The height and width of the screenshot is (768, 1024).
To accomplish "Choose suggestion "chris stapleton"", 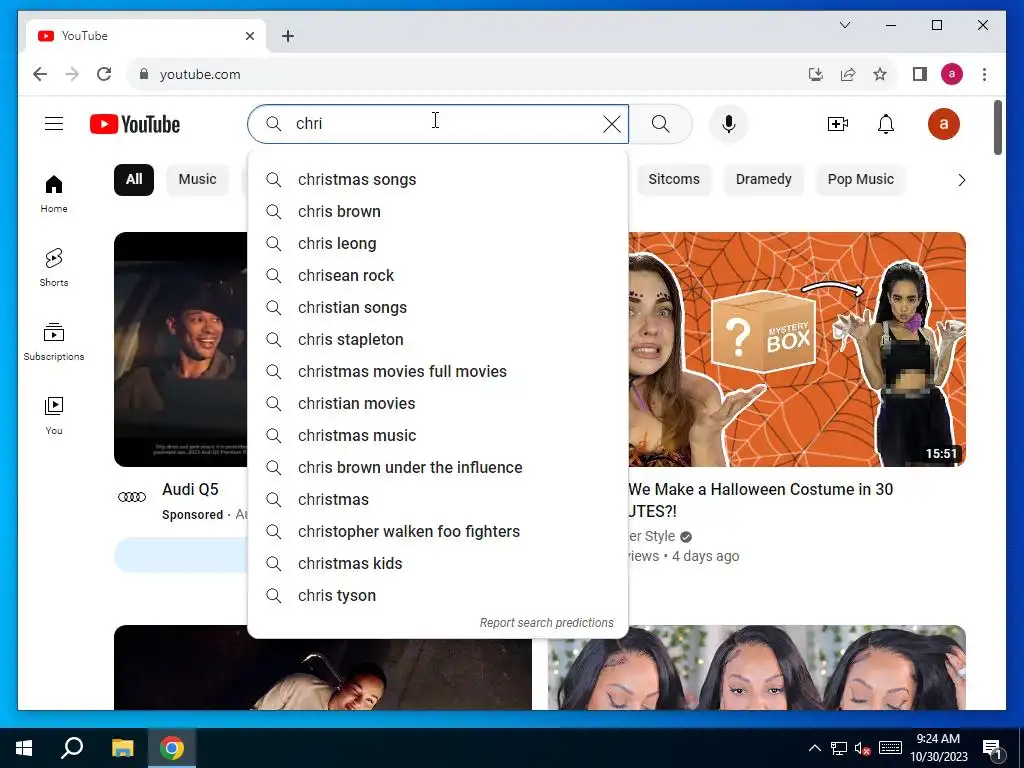I will coord(438,340).
